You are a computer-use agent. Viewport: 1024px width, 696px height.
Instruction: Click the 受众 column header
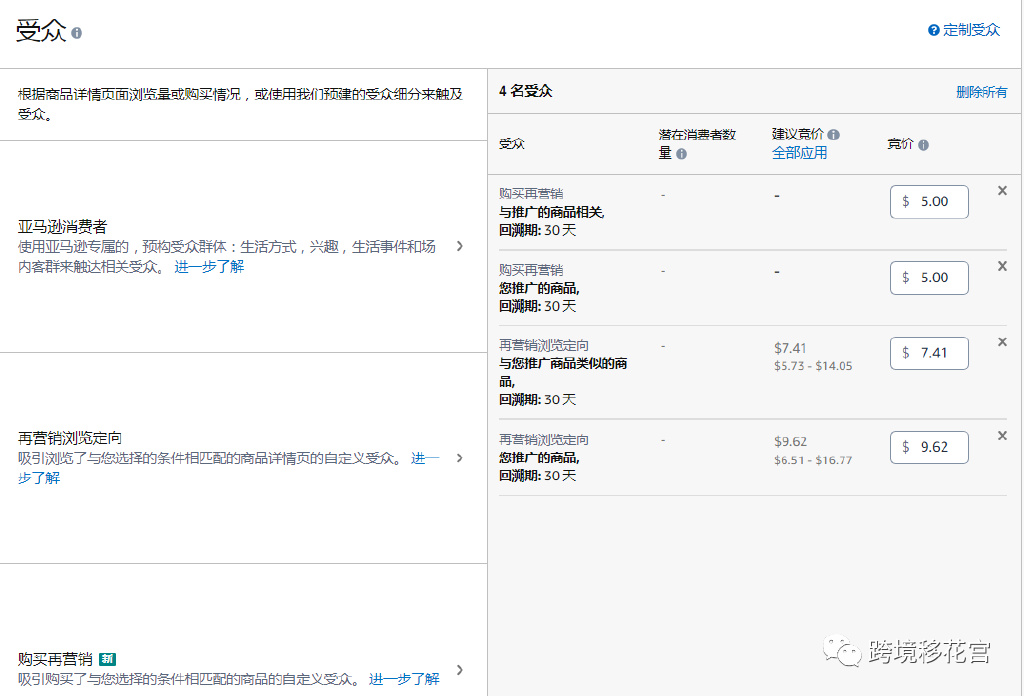(x=512, y=144)
